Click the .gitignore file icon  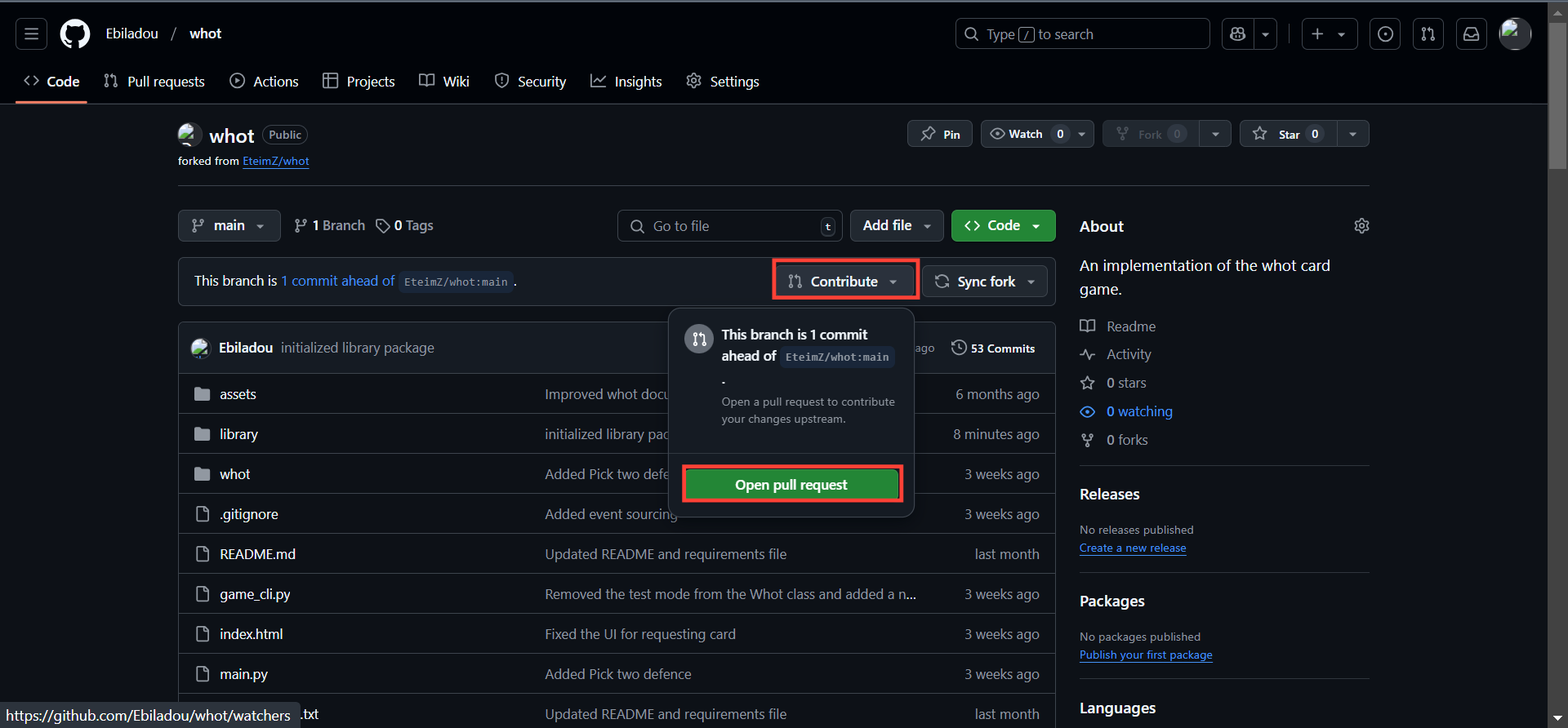click(203, 514)
